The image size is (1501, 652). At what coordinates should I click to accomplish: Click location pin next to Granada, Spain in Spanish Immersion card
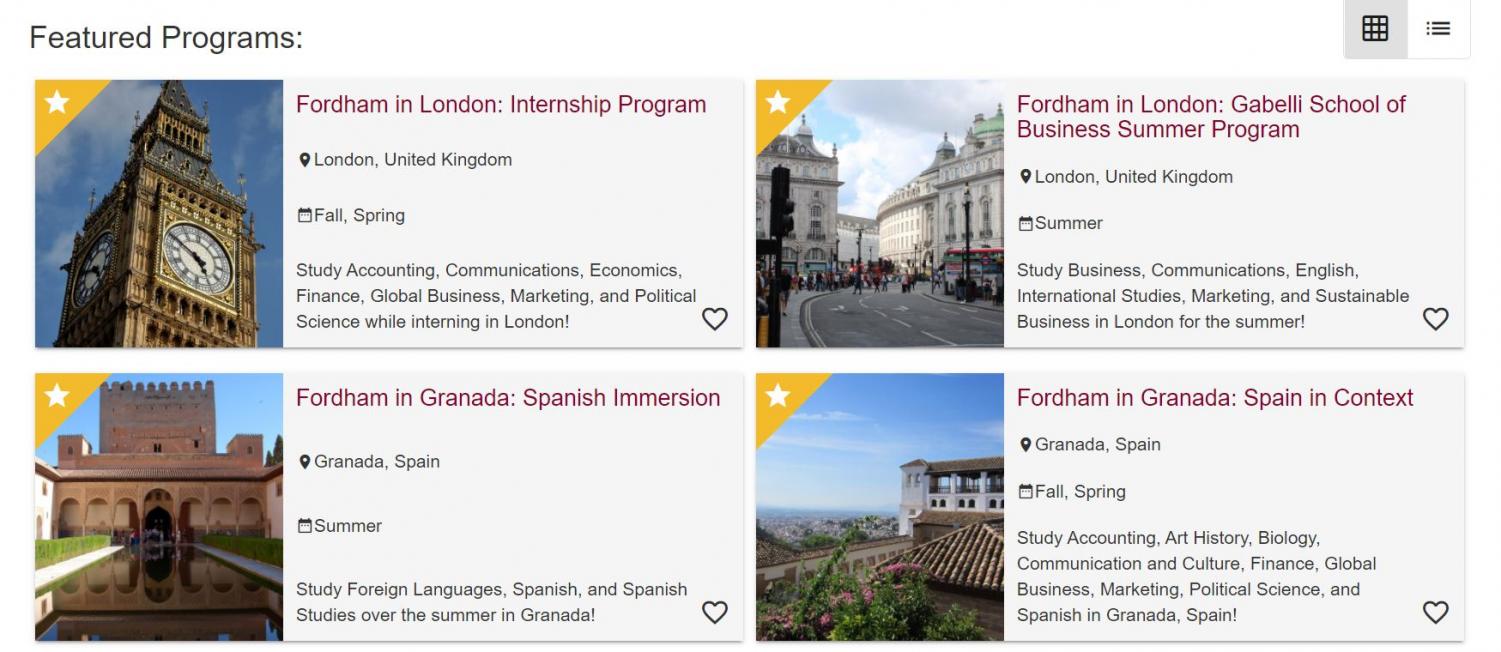(305, 462)
